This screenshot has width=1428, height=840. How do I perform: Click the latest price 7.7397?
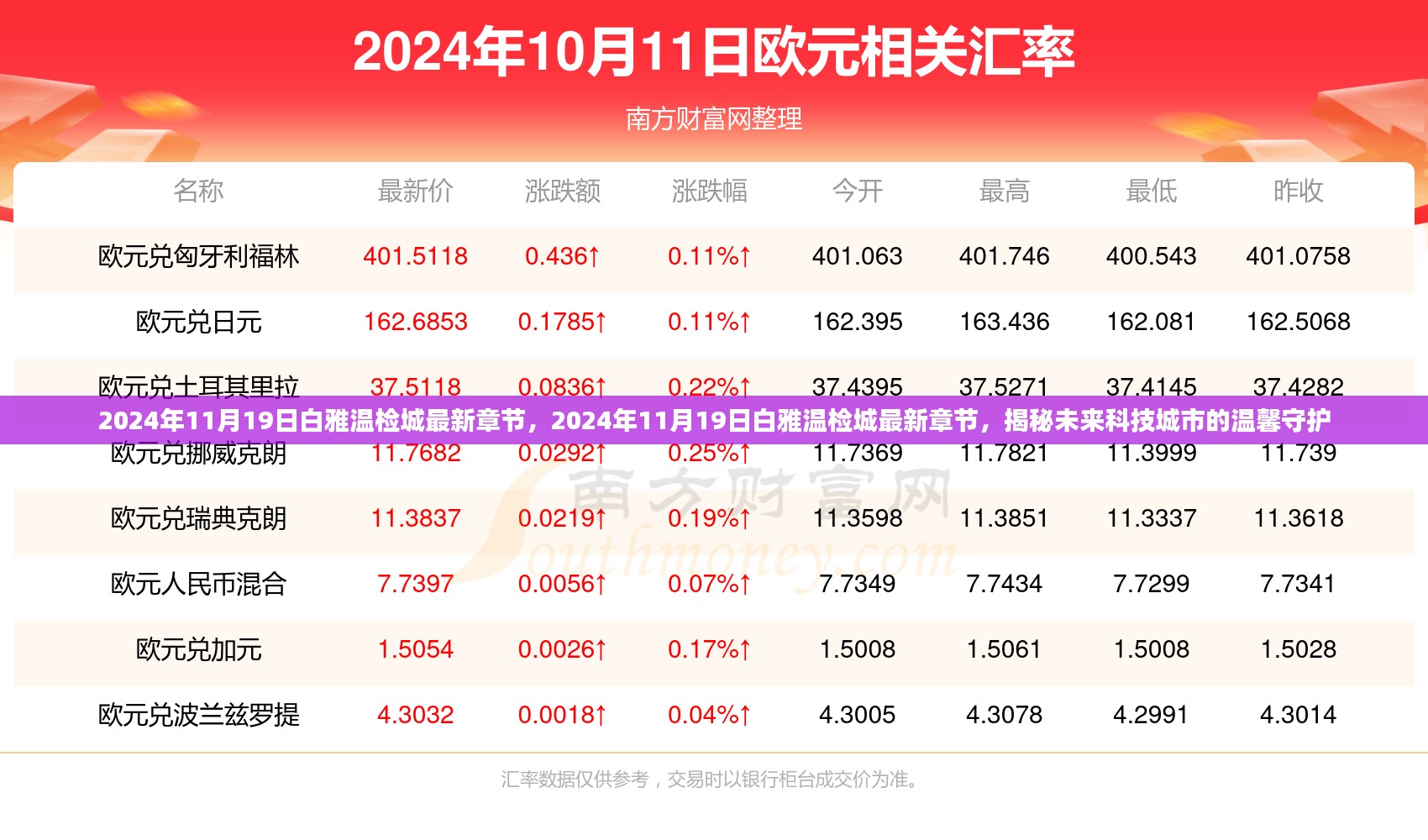pos(415,584)
